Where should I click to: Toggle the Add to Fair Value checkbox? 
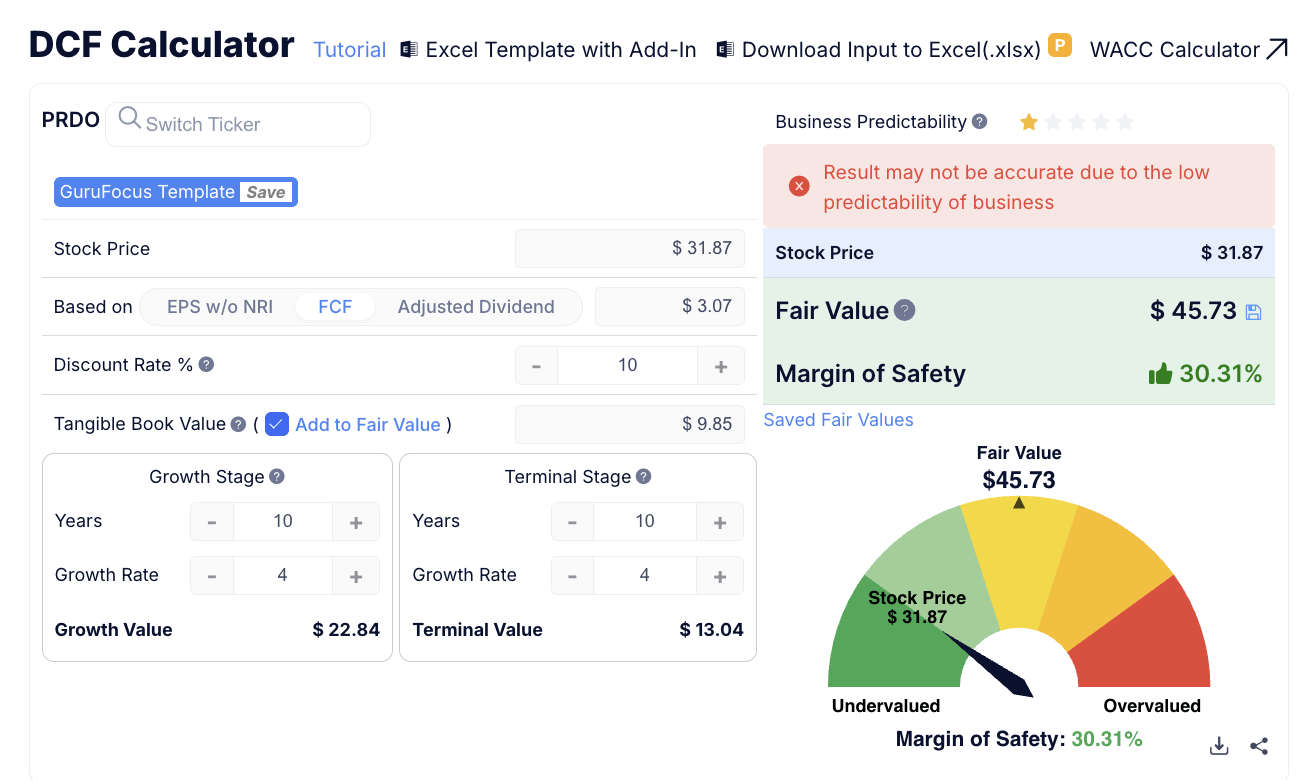[277, 424]
